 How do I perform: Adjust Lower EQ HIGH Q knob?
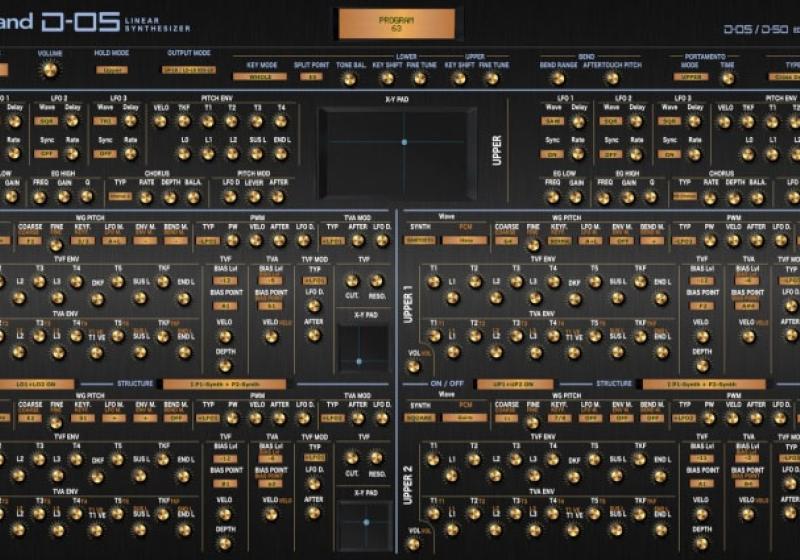(87, 197)
